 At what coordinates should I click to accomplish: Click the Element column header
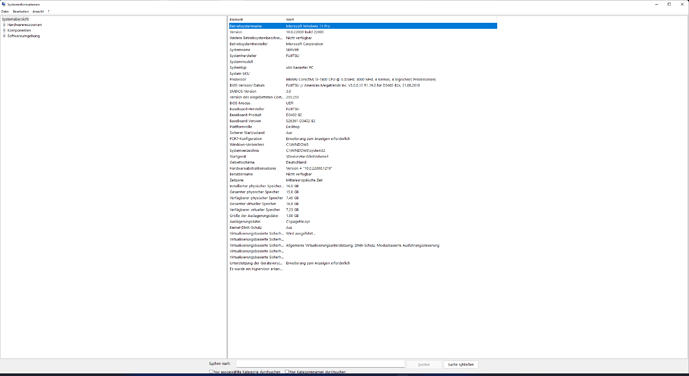(256, 20)
